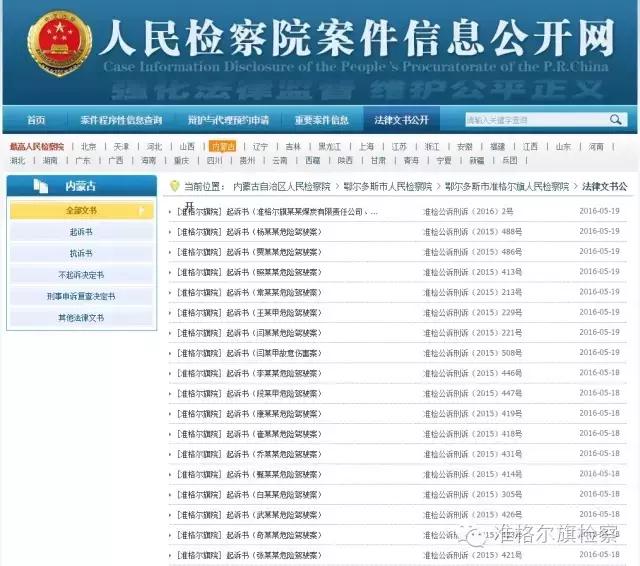This screenshot has height=566, width=640.
Task: Choose 起诉书 in the sidebar menu
Action: point(82,232)
